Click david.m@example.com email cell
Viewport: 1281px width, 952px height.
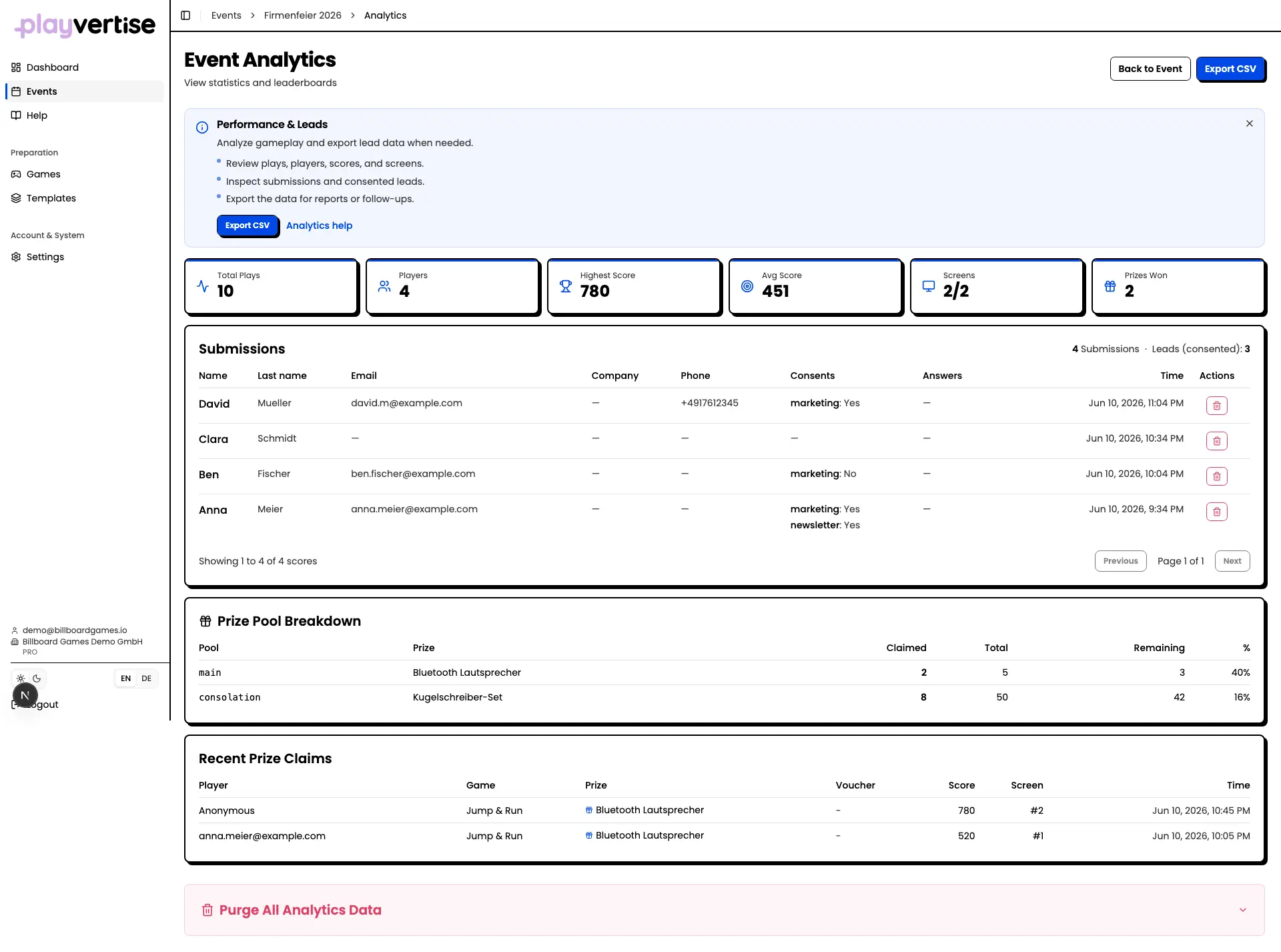pyautogui.click(x=406, y=403)
